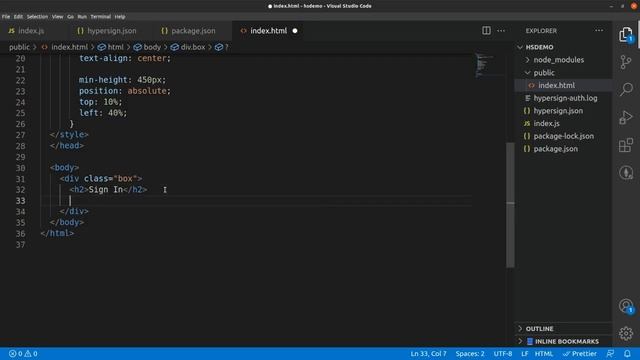Open the Selection menu
Image resolution: width=640 pixels, height=360 pixels.
(x=37, y=17)
